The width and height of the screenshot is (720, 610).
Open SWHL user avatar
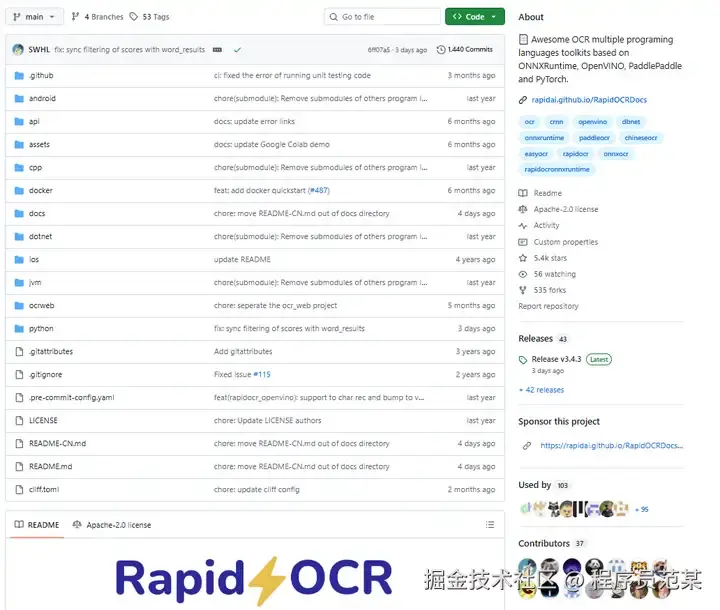[x=18, y=50]
